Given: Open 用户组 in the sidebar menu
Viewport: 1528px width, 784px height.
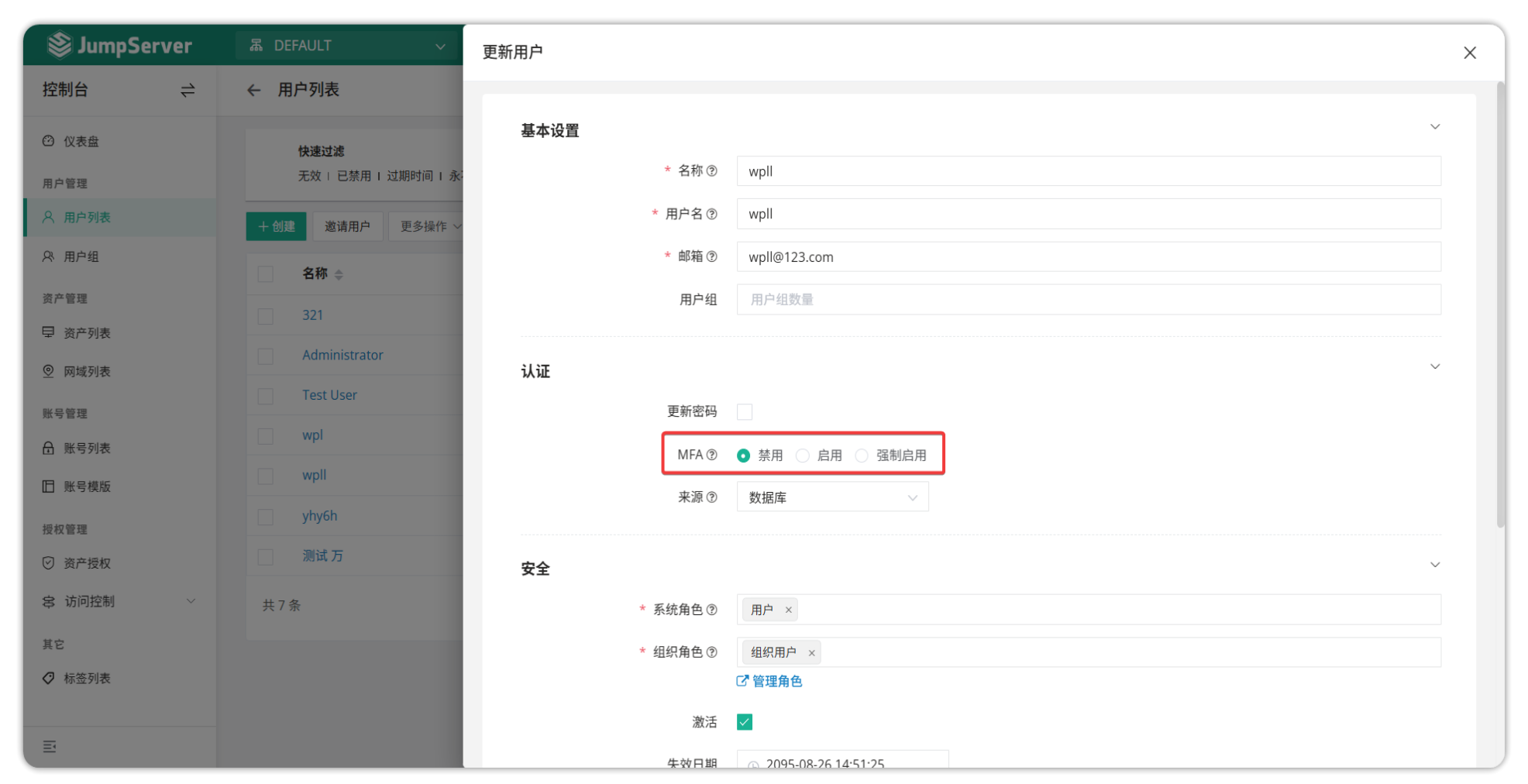Looking at the screenshot, I should coord(81,256).
